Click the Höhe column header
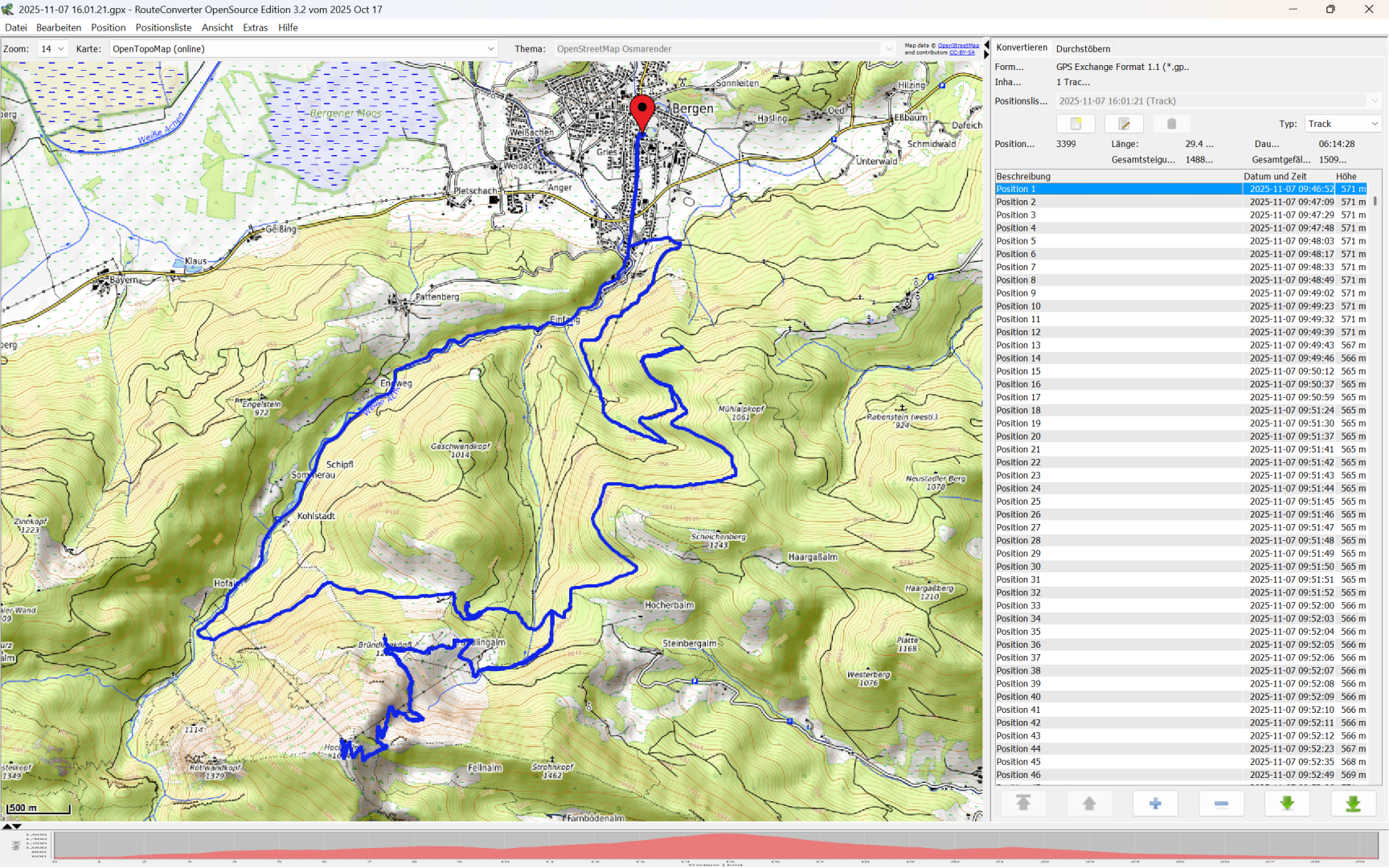1389x868 pixels. click(1346, 176)
